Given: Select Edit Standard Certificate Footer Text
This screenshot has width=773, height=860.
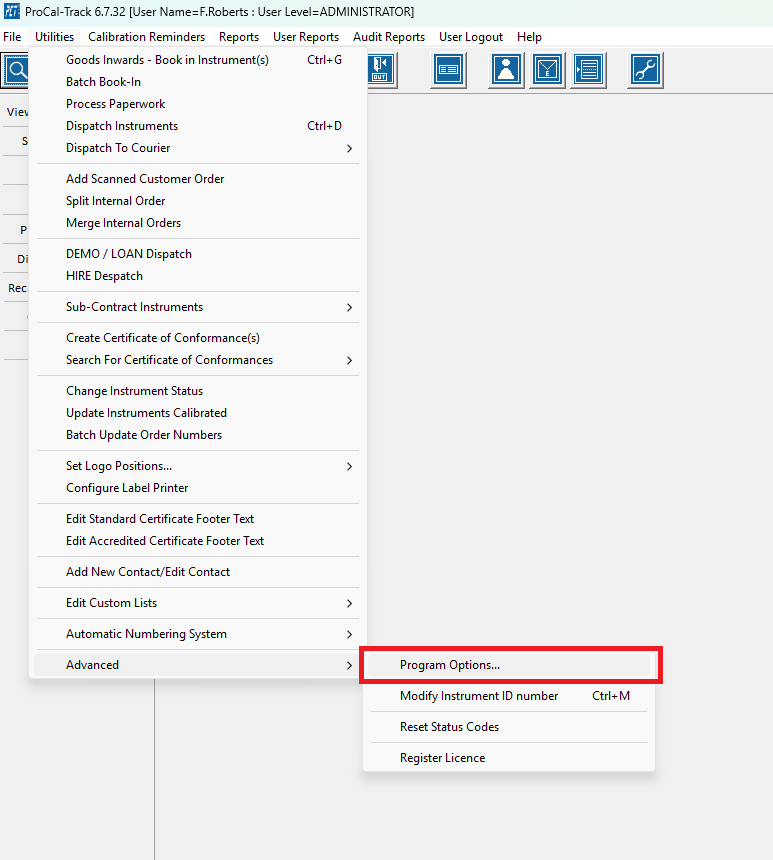Looking at the screenshot, I should [x=198, y=519].
